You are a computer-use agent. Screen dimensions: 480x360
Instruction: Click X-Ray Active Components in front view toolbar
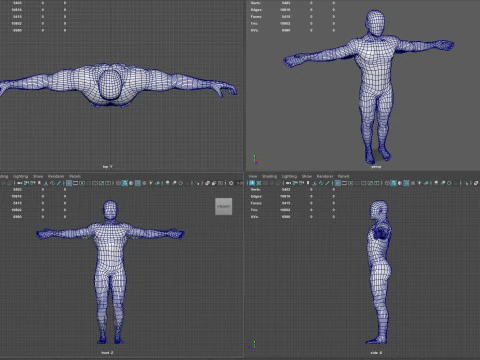214,183
